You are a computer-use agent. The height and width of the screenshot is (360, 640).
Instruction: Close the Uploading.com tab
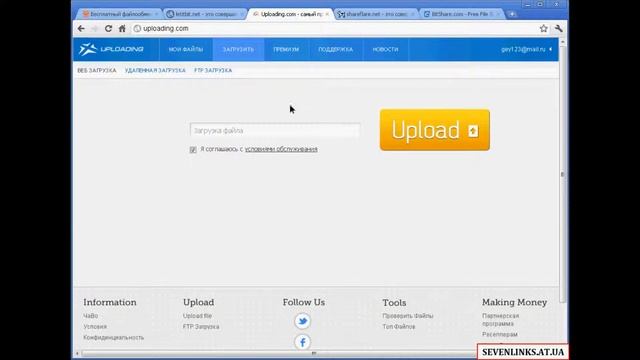[x=327, y=14]
